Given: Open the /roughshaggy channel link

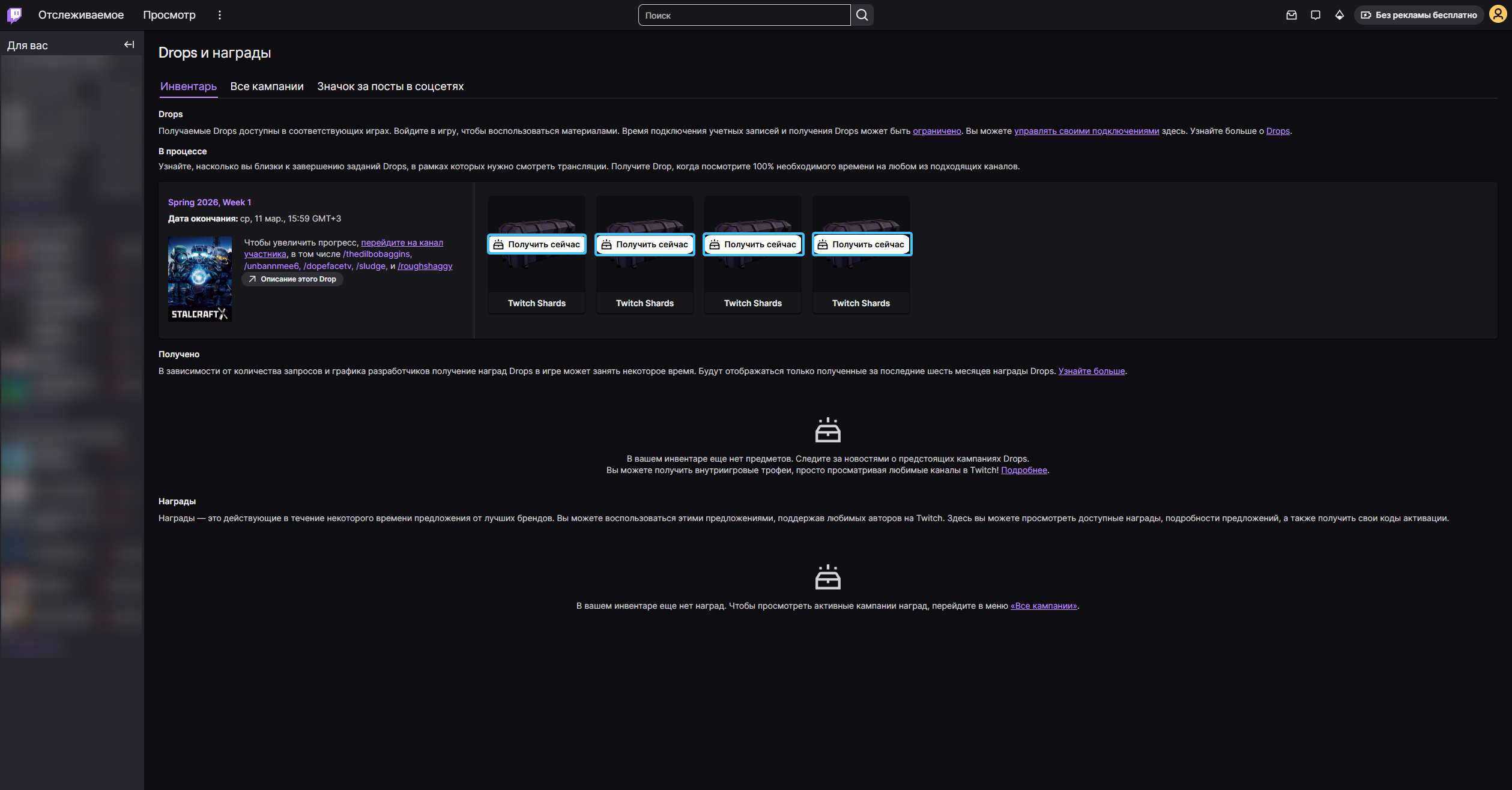Looking at the screenshot, I should pos(425,266).
